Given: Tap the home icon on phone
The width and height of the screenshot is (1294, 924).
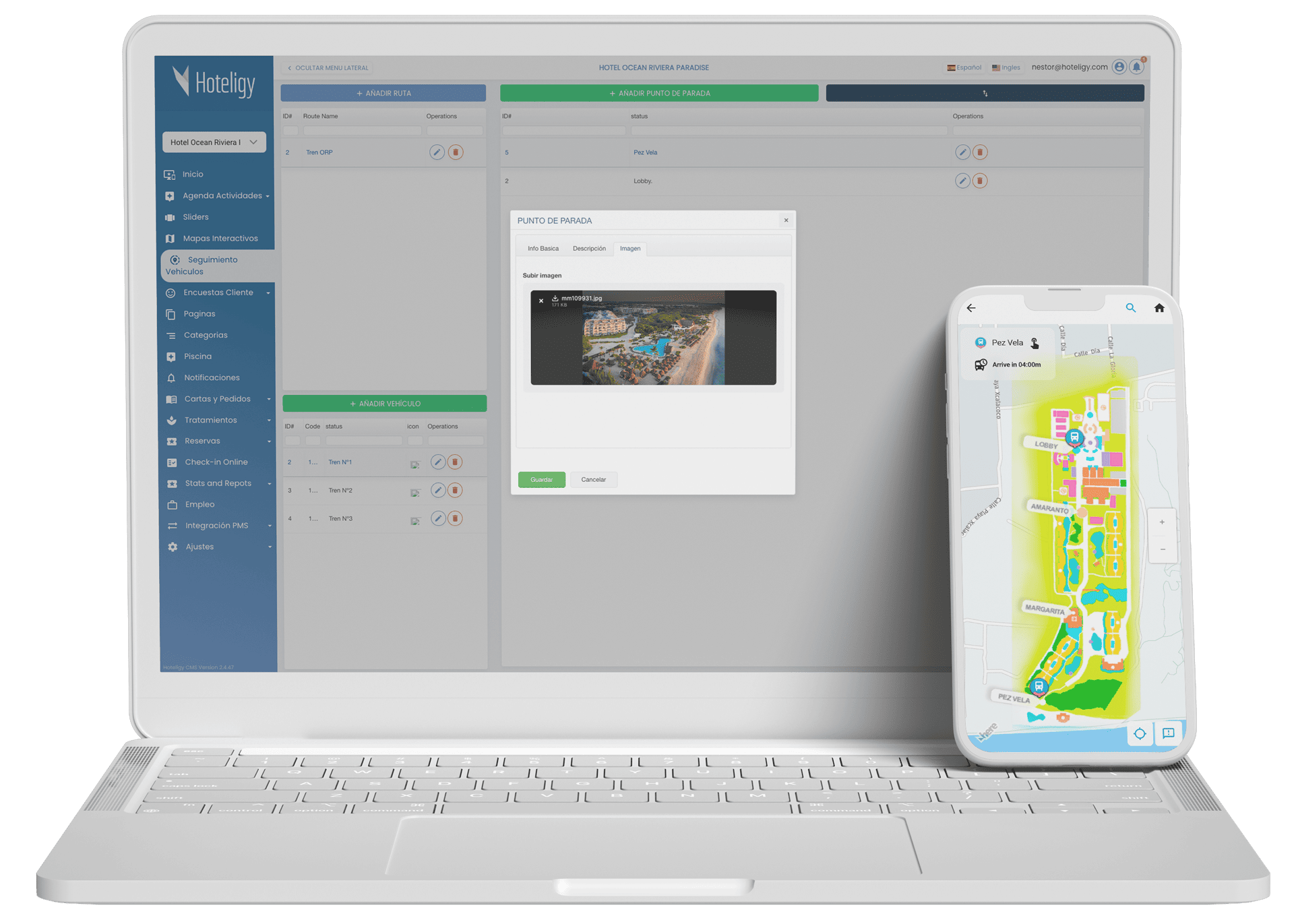Looking at the screenshot, I should 1159,308.
